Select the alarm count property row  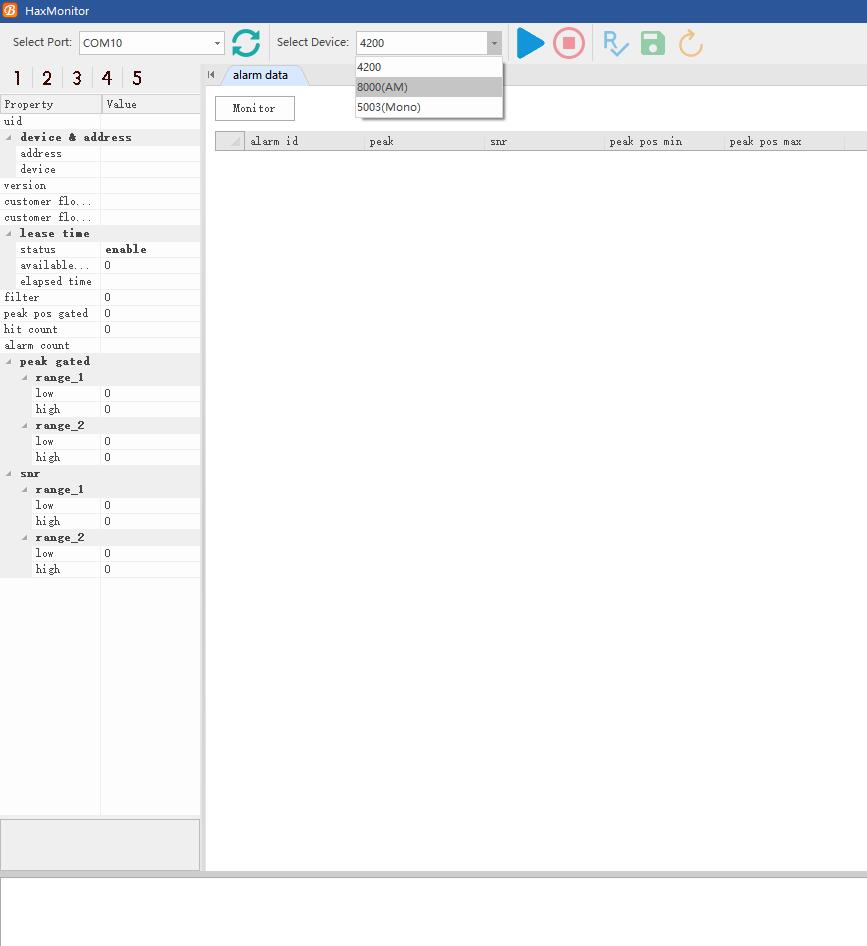tap(100, 345)
